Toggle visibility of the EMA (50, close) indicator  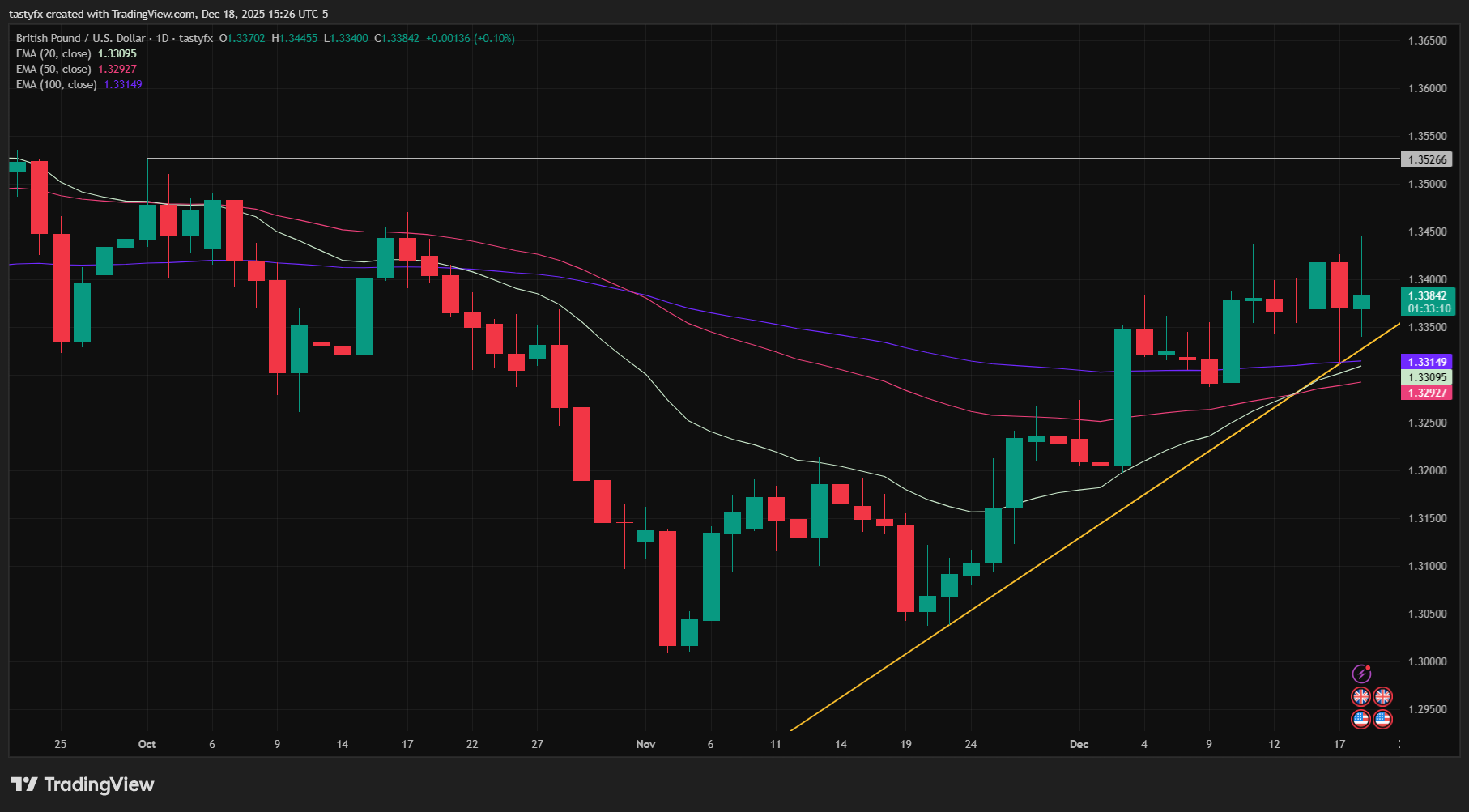tap(53, 69)
